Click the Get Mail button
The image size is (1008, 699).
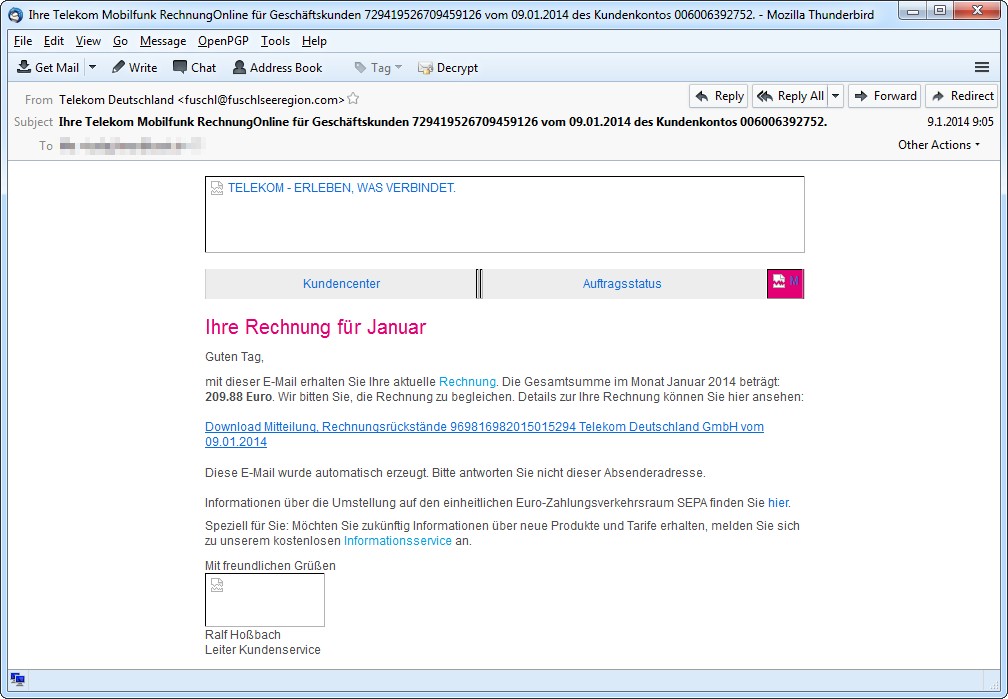(48, 68)
